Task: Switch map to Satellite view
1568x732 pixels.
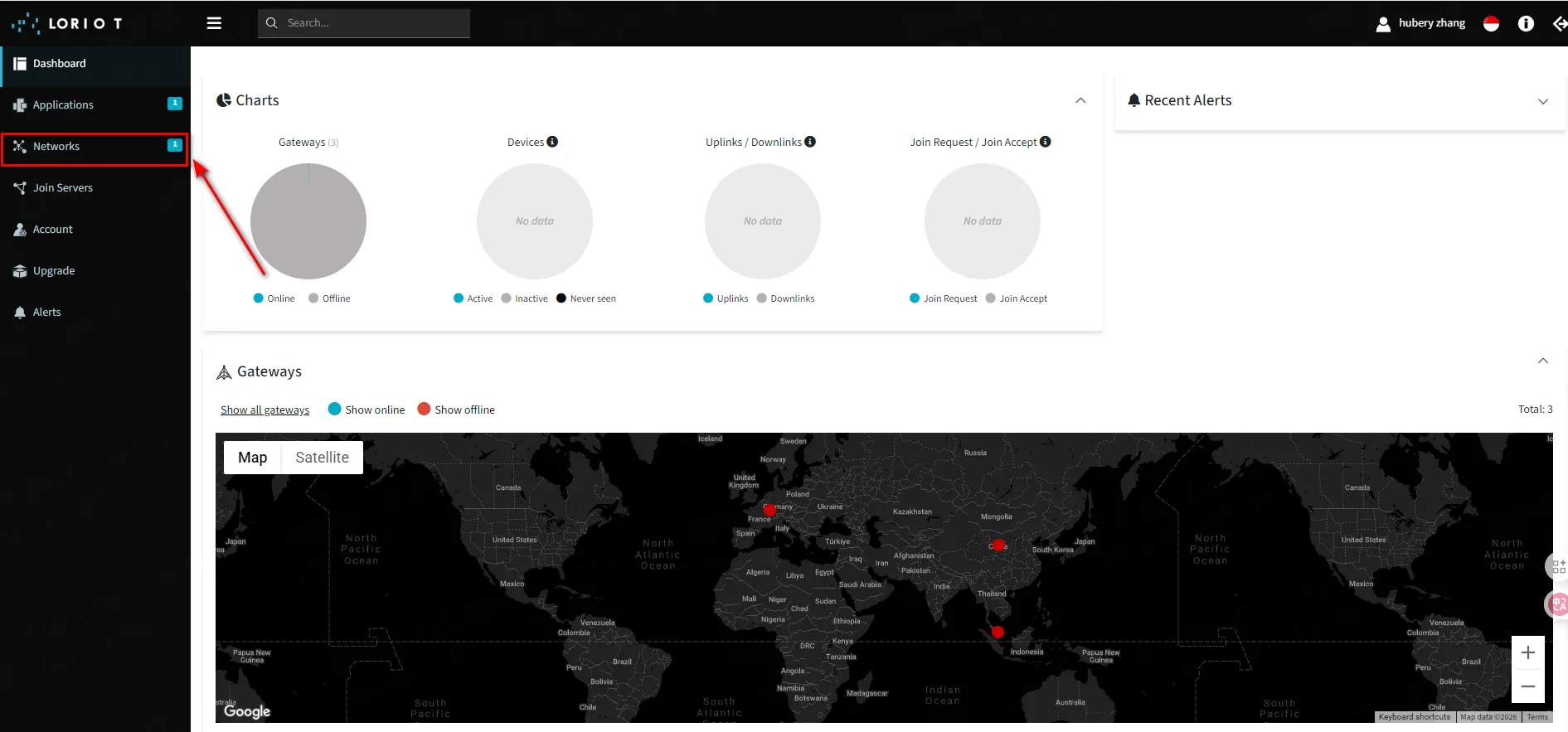Action: (322, 458)
